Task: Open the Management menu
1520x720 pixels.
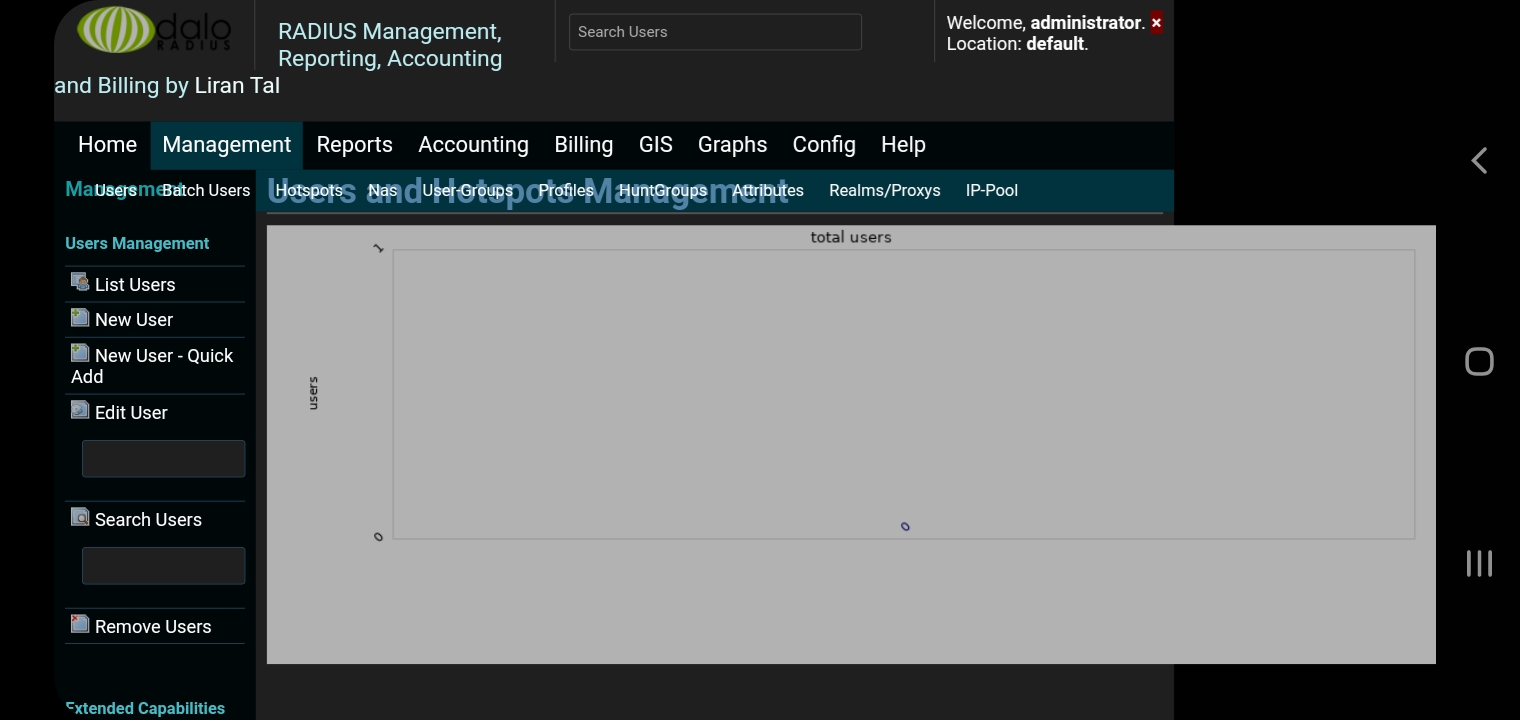Action: pos(226,145)
